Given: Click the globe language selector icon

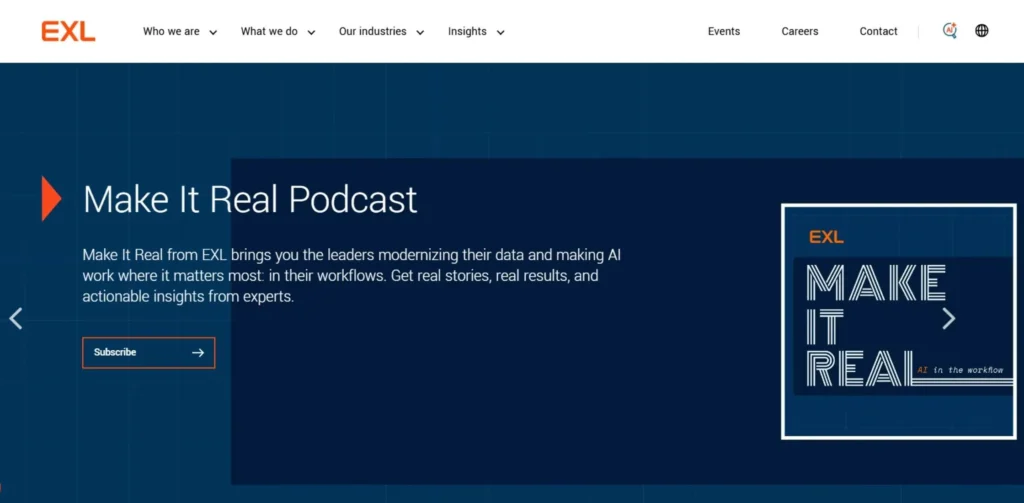Looking at the screenshot, I should [982, 31].
